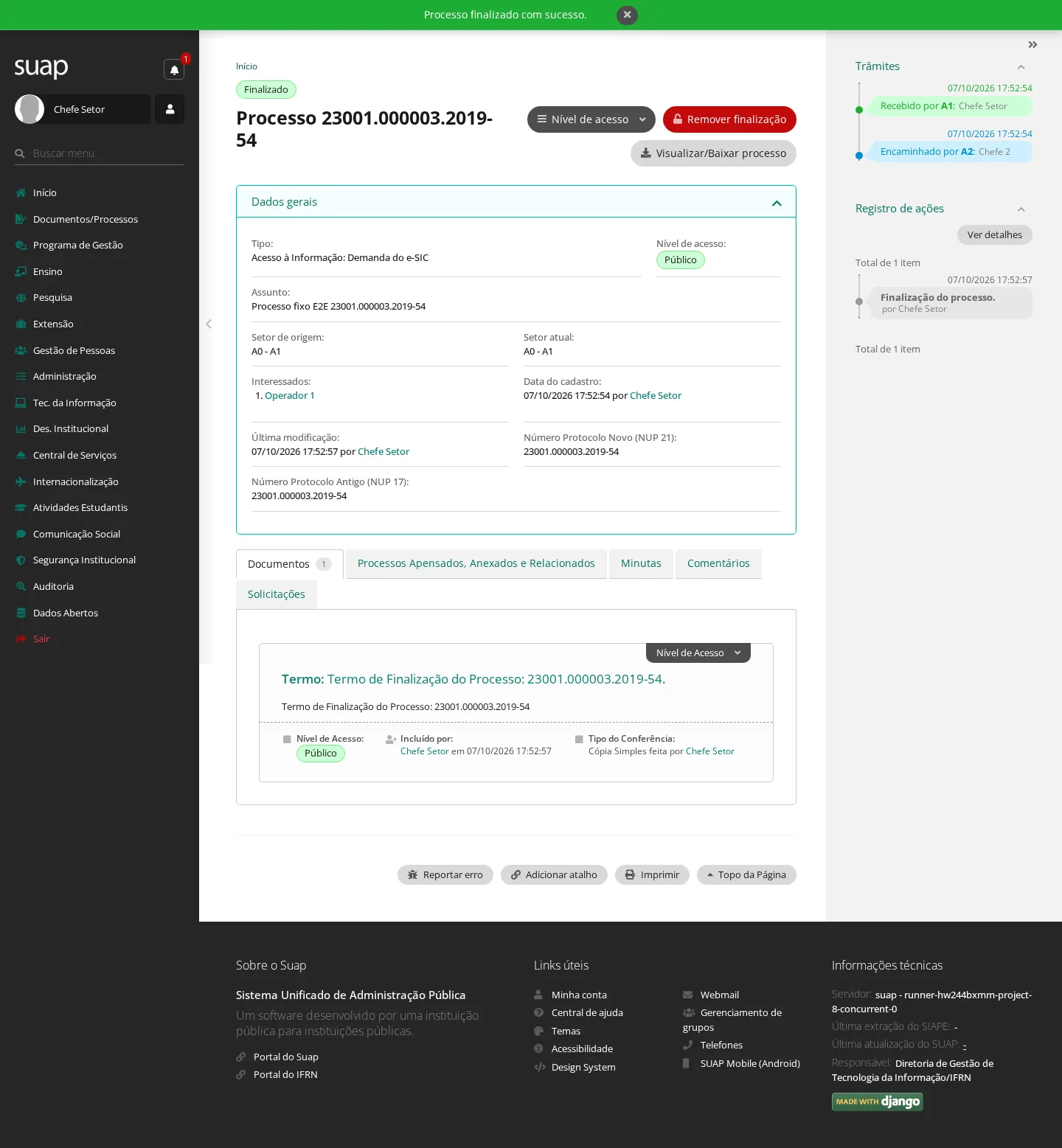Collapse the Registro de ações panel
Screen dimensions: 1062x1148
click(x=1021, y=209)
